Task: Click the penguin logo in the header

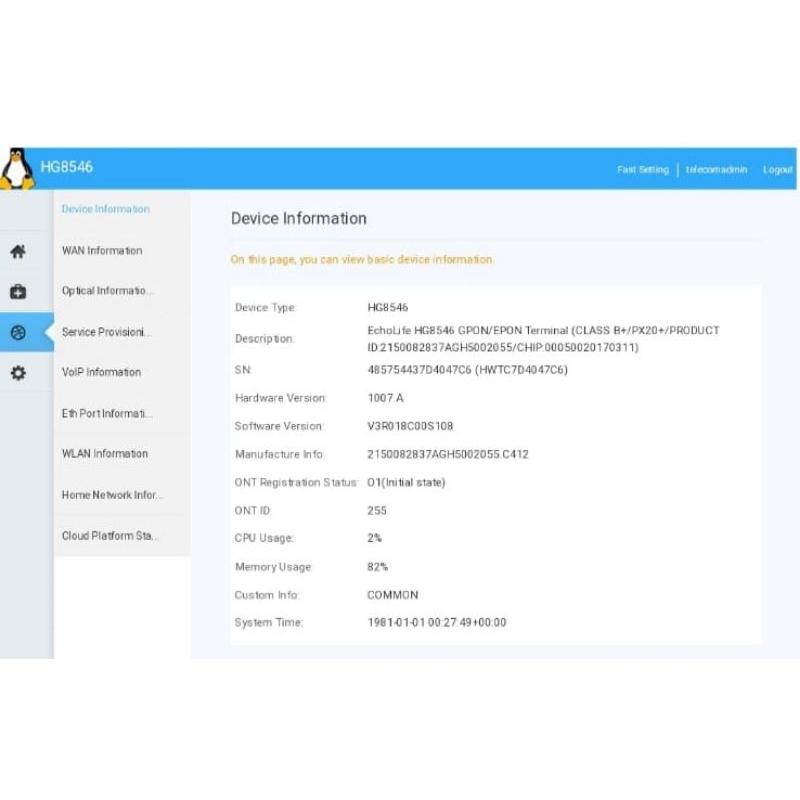Action: (17, 169)
